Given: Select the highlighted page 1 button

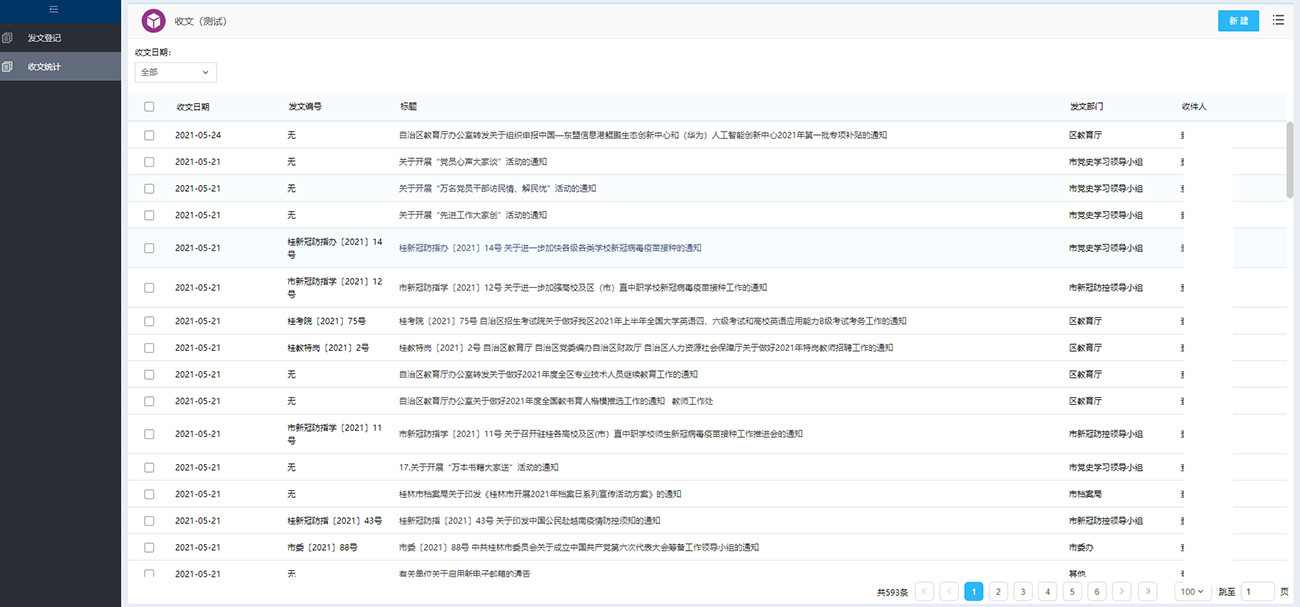Looking at the screenshot, I should 974,591.
